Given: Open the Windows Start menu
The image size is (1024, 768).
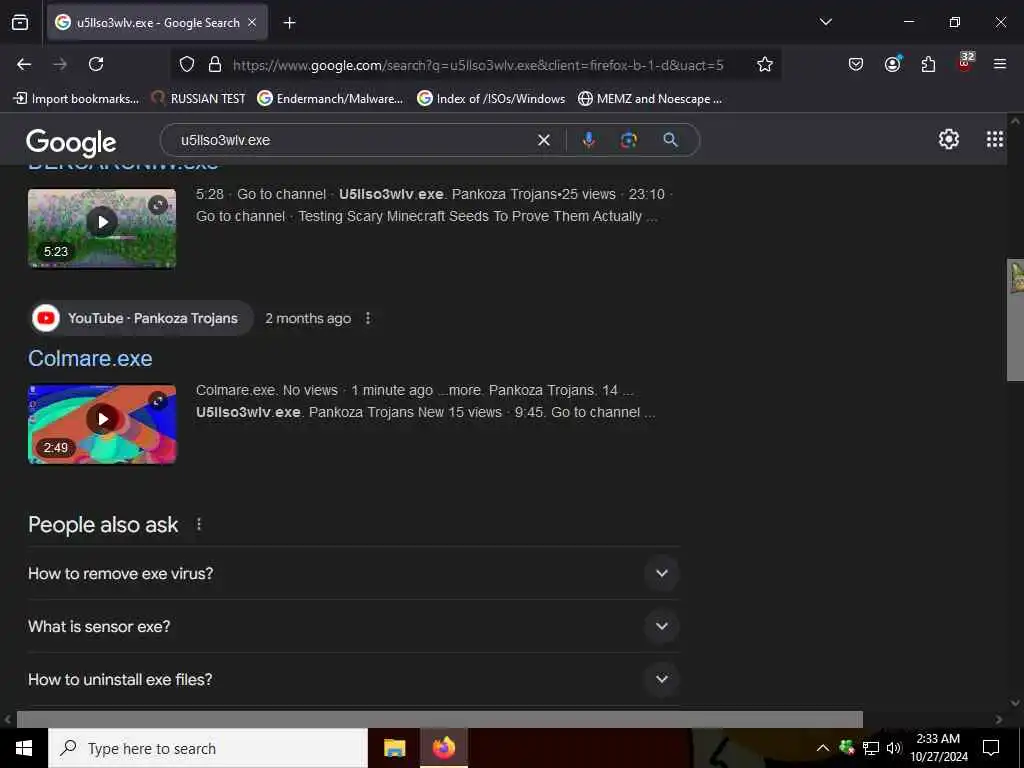Looking at the screenshot, I should [24, 748].
